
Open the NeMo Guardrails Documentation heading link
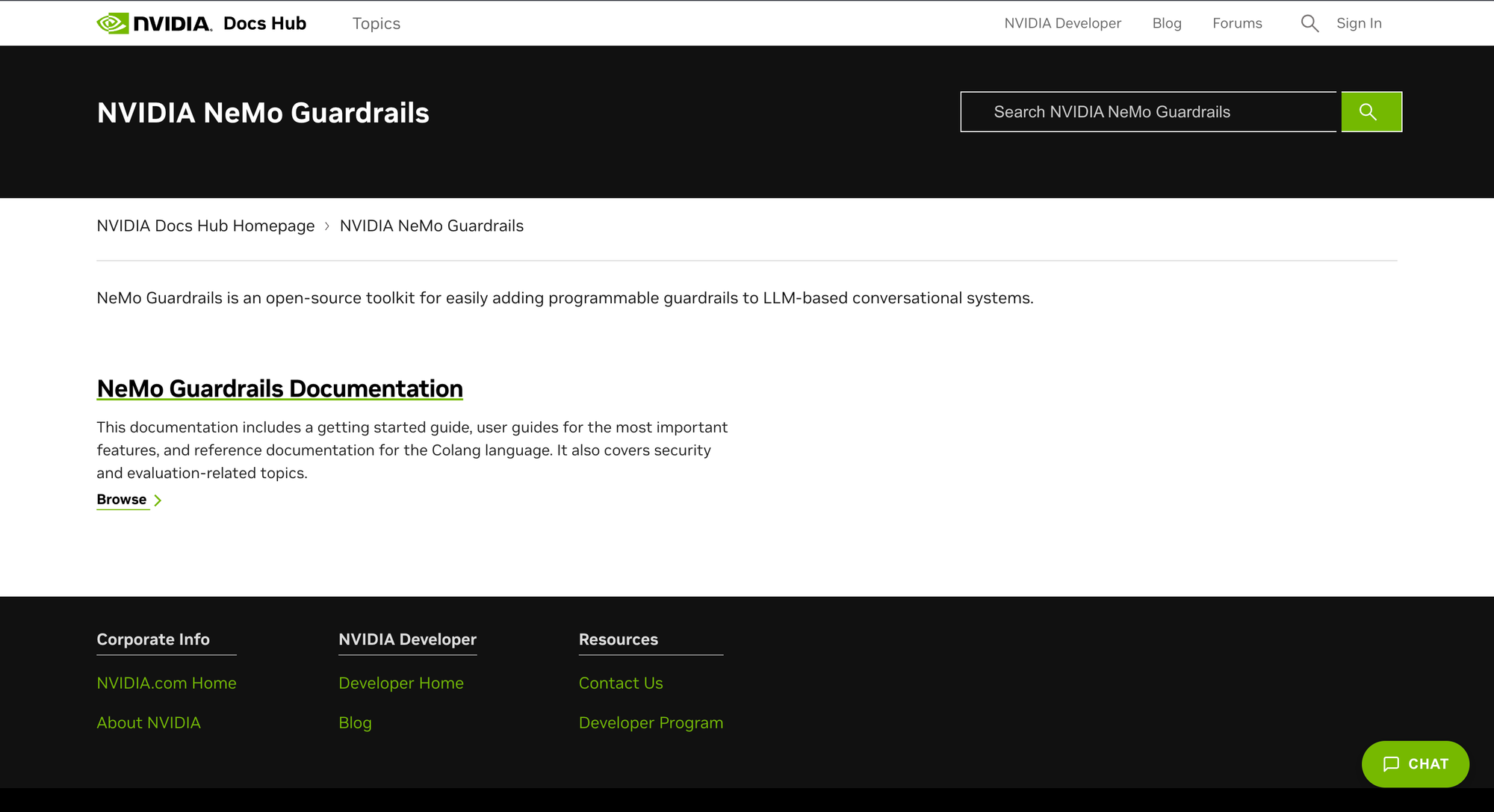[x=280, y=388]
